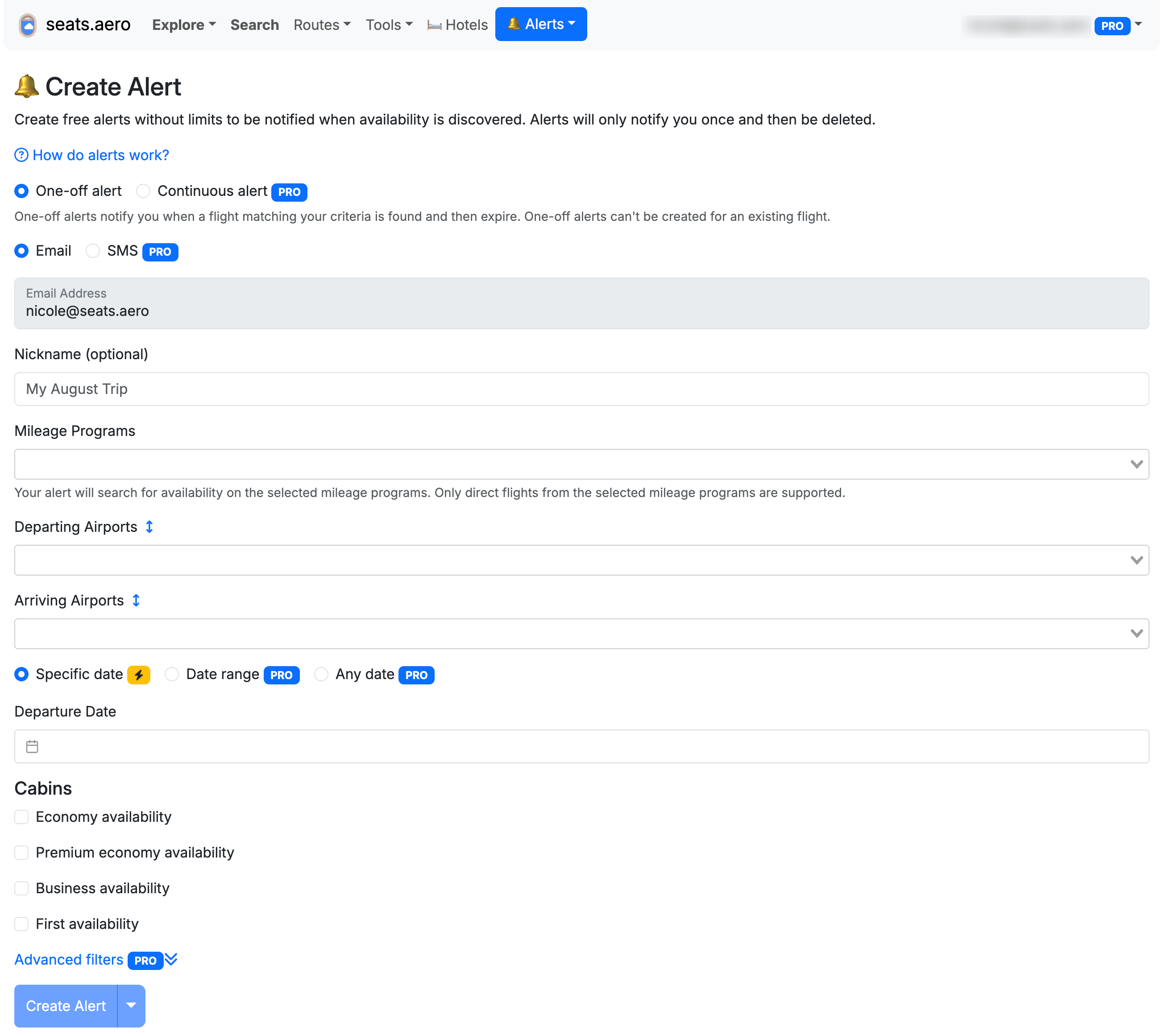Check Economy availability checkbox
The width and height of the screenshot is (1170, 1036).
click(x=22, y=817)
